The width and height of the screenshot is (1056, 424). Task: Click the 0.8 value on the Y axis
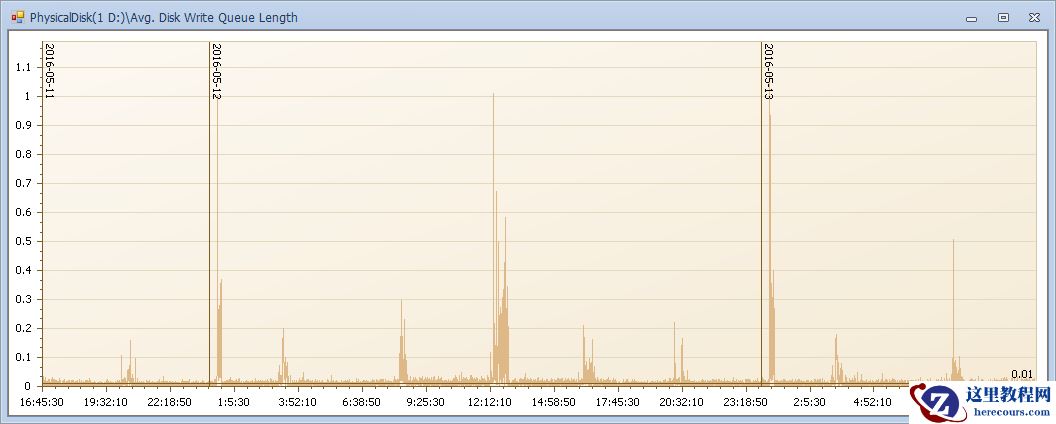pyautogui.click(x=24, y=154)
